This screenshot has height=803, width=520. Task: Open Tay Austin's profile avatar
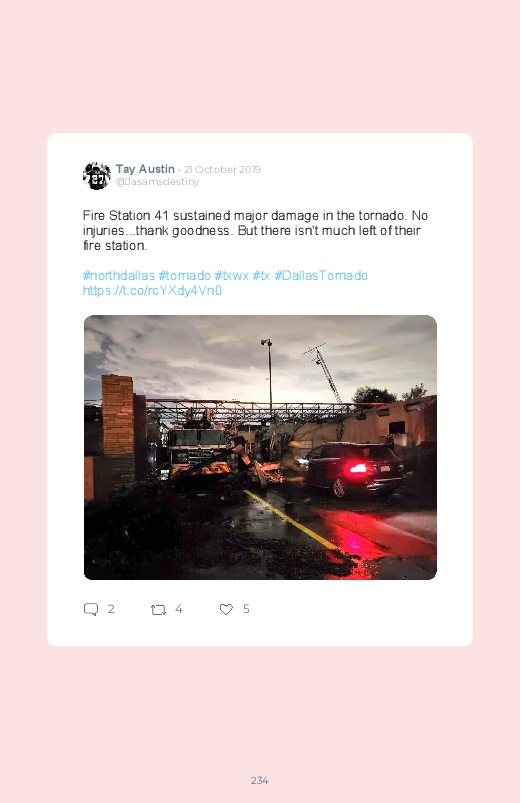click(x=97, y=176)
